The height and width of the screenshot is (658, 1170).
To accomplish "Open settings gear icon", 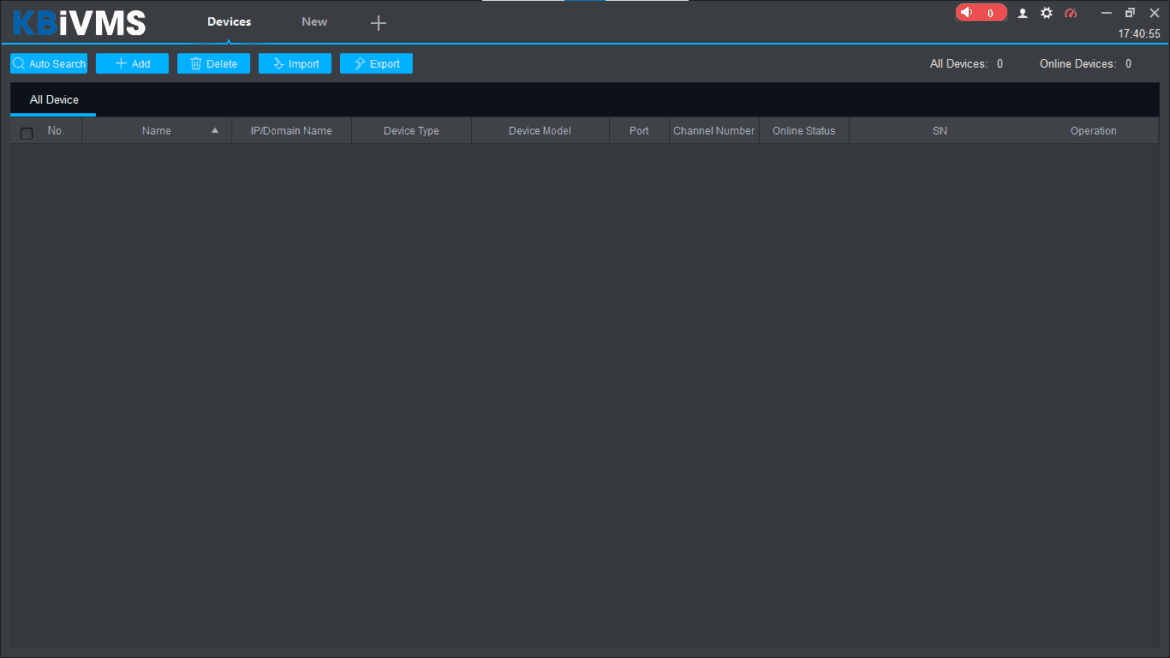I will click(1046, 13).
